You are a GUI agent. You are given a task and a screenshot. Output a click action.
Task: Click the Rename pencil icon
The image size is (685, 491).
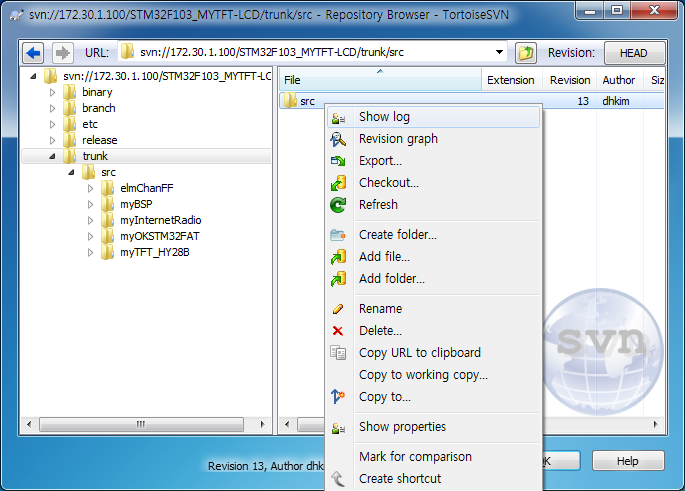click(x=338, y=309)
